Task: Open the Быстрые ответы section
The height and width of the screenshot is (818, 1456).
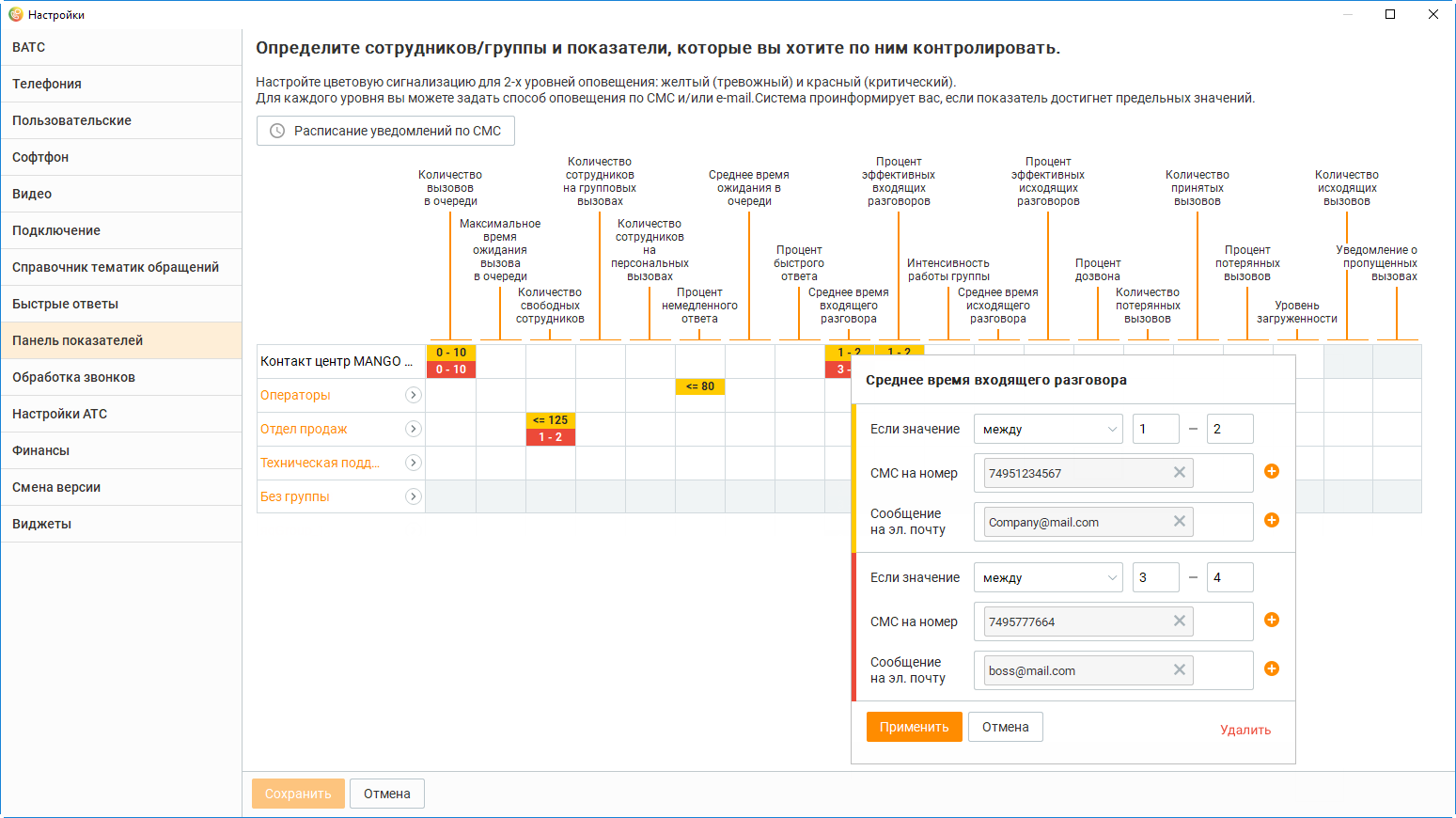Action: pos(121,304)
